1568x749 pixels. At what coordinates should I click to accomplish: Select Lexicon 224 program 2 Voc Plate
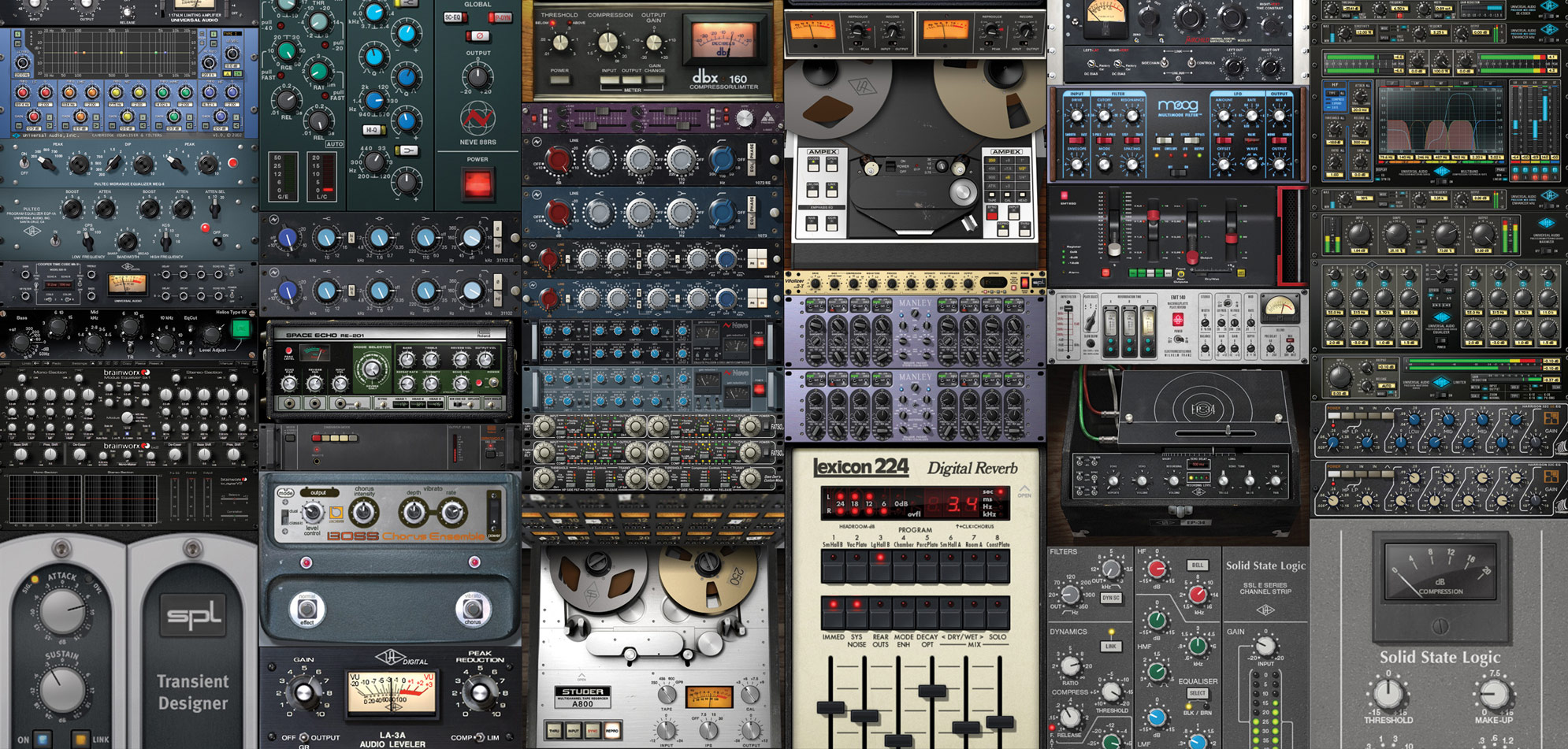click(857, 566)
